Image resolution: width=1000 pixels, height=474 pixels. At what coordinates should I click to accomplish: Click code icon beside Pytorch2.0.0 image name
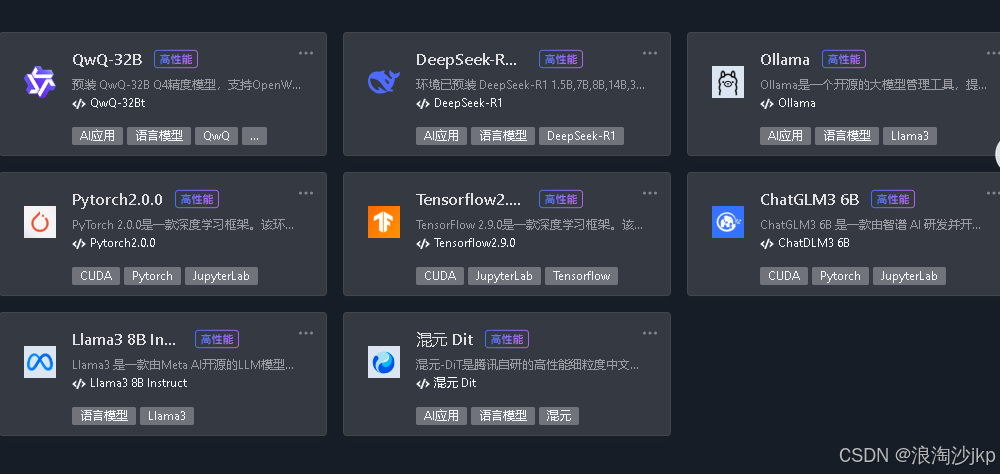79,244
